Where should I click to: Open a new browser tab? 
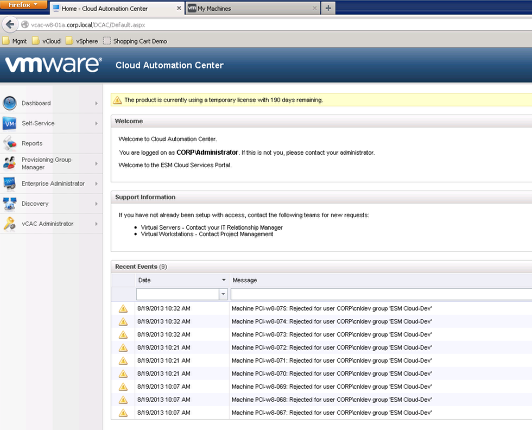(328, 8)
